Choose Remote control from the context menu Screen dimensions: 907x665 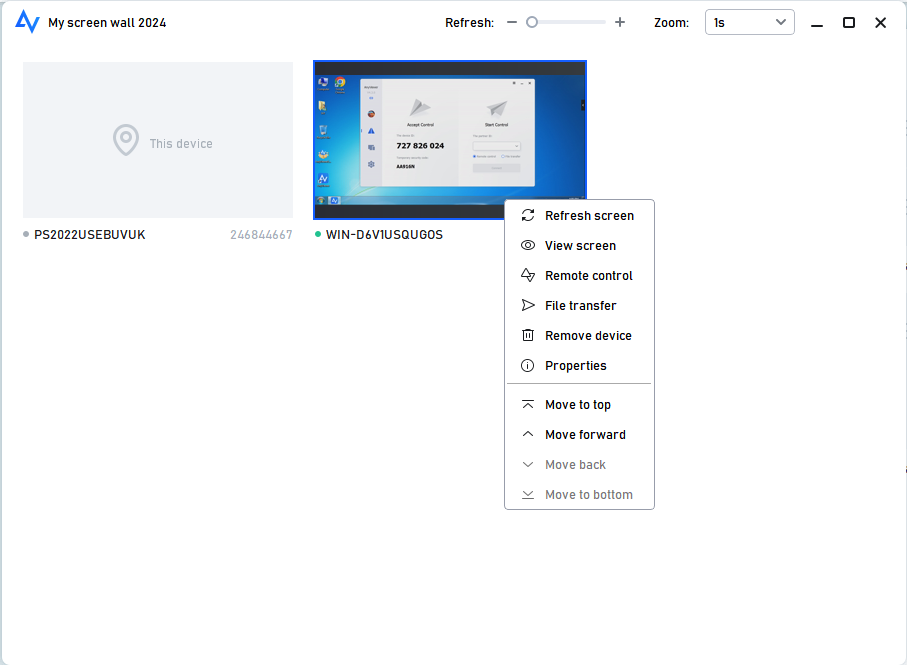point(589,275)
